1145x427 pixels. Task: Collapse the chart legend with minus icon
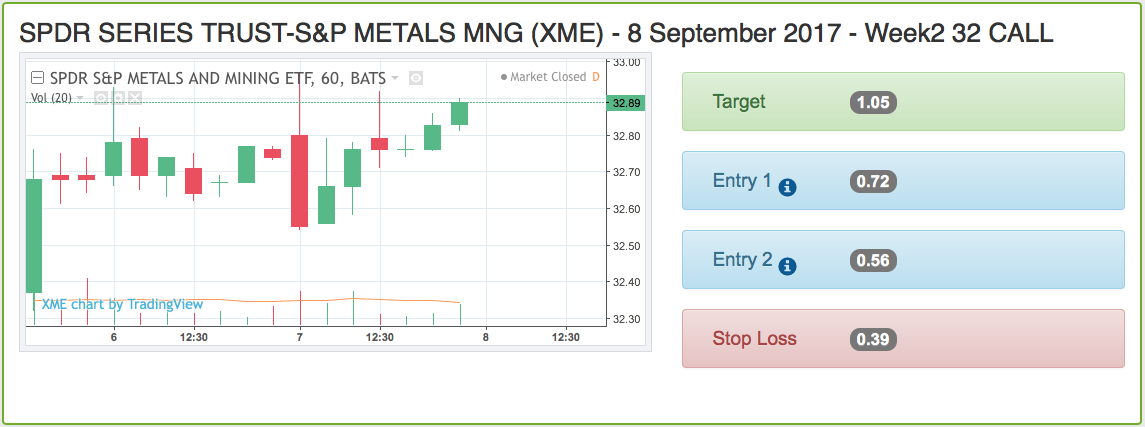tap(38, 77)
